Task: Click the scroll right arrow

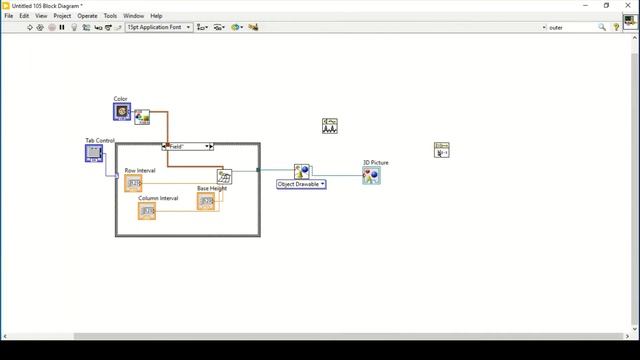Action: coord(627,336)
